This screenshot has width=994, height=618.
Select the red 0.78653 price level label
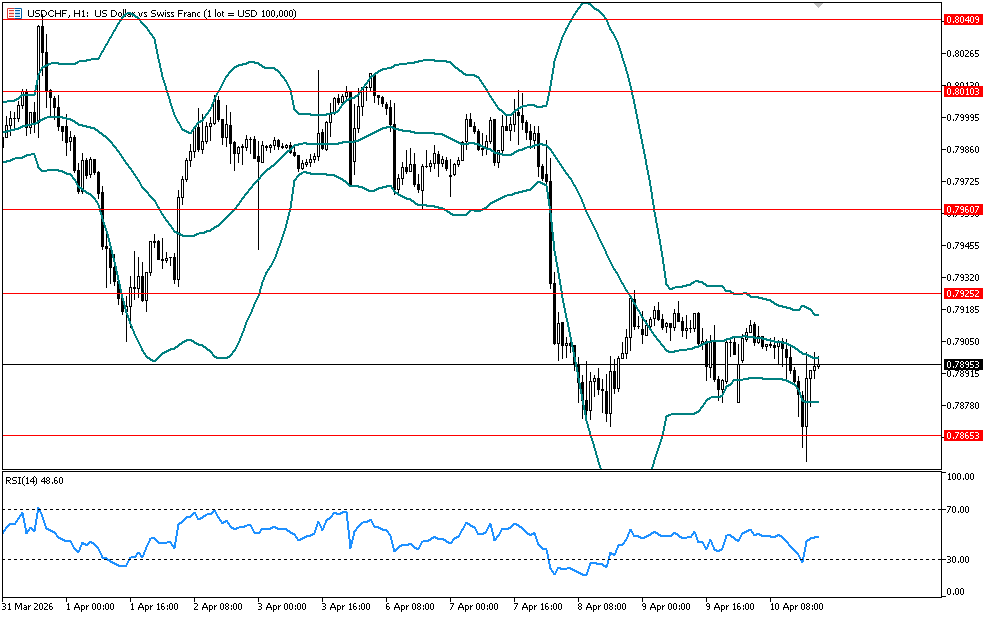[961, 435]
